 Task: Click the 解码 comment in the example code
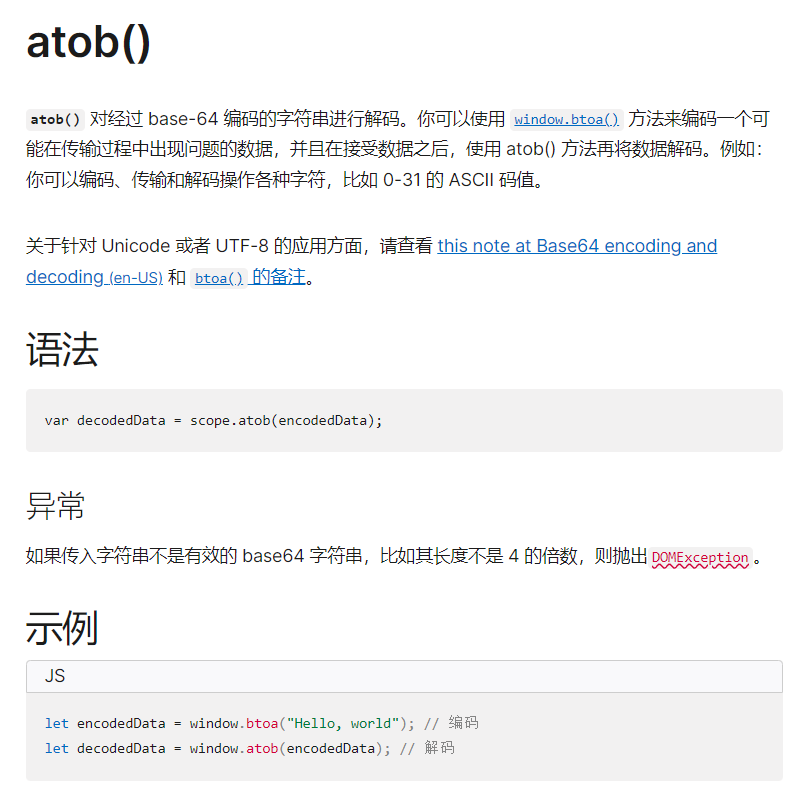click(x=439, y=748)
